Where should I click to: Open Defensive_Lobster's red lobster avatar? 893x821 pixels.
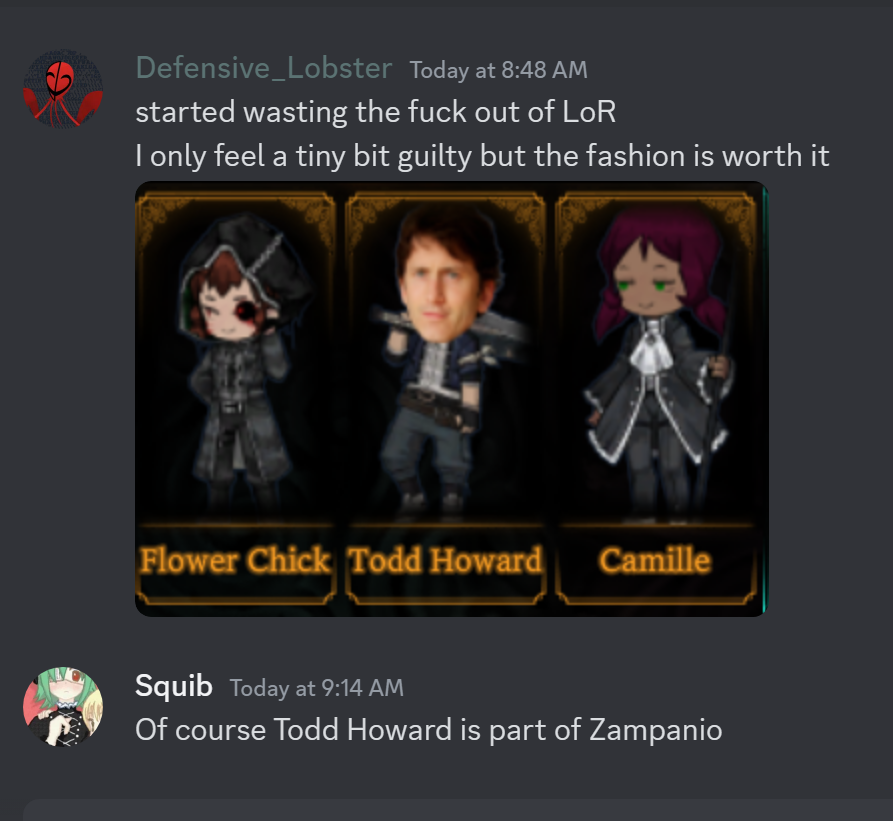click(63, 88)
